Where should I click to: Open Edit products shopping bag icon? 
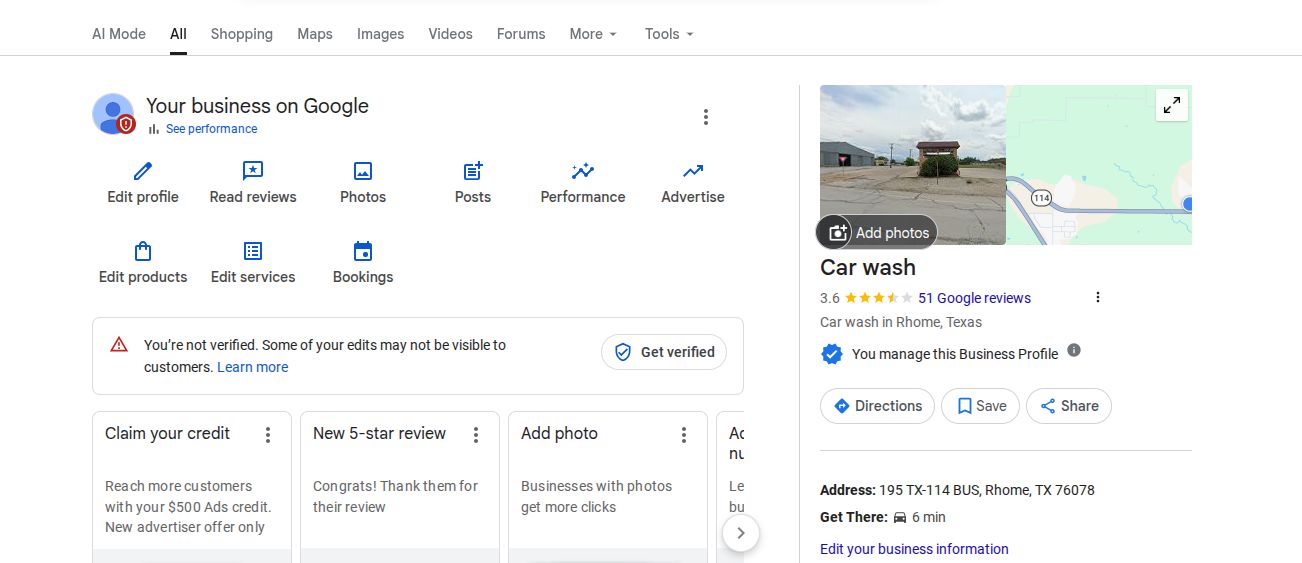(x=143, y=251)
